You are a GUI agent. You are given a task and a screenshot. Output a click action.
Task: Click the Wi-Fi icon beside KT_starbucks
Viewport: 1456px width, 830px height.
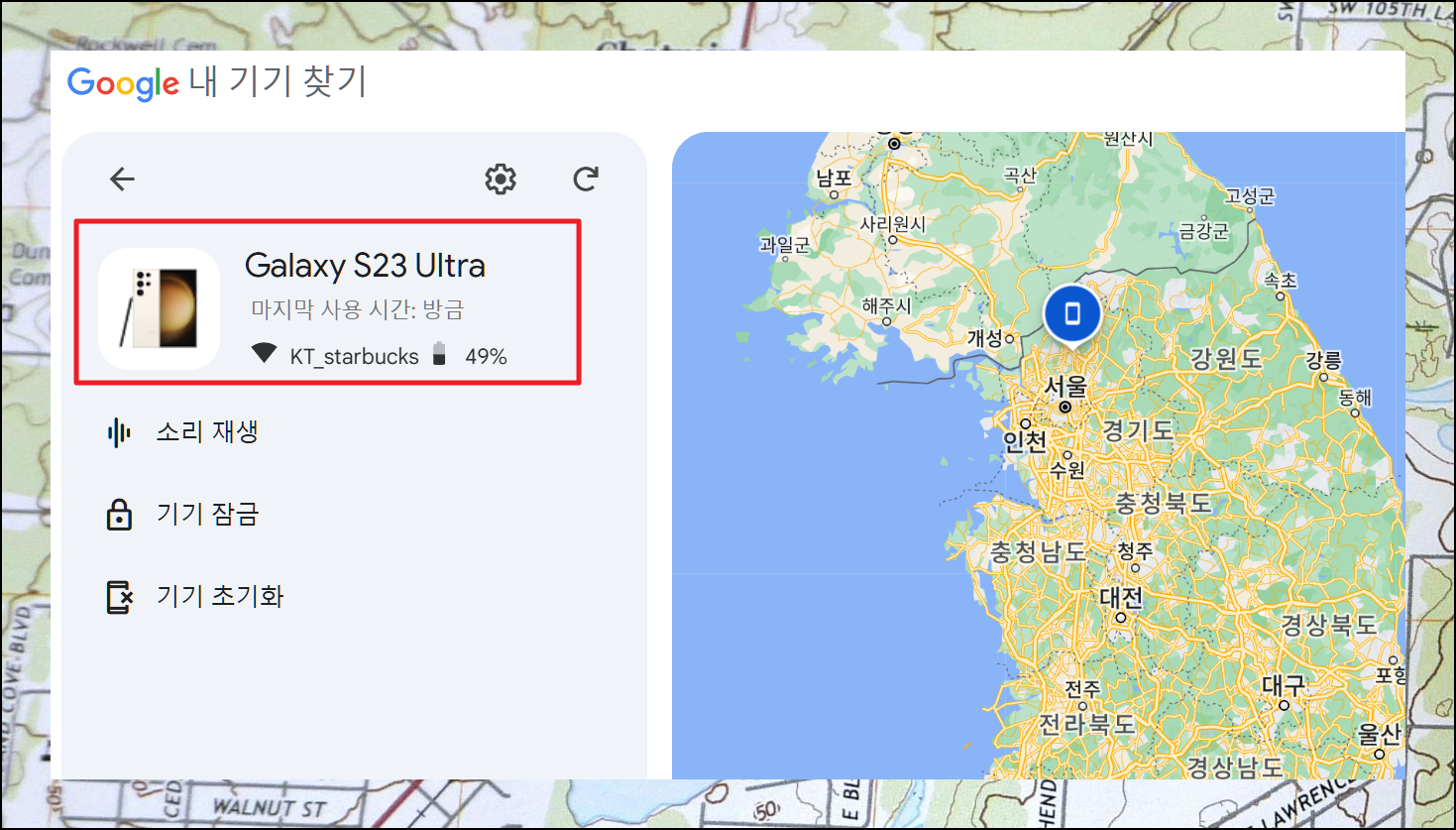coord(264,354)
